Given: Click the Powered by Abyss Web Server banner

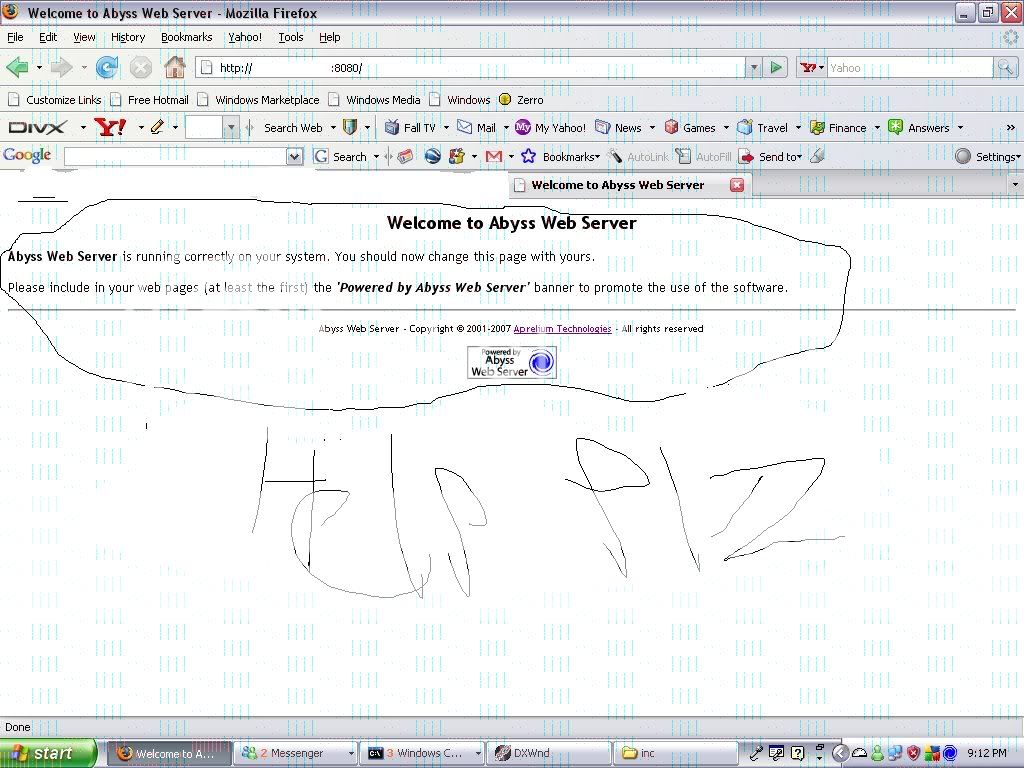Looking at the screenshot, I should coord(511,362).
